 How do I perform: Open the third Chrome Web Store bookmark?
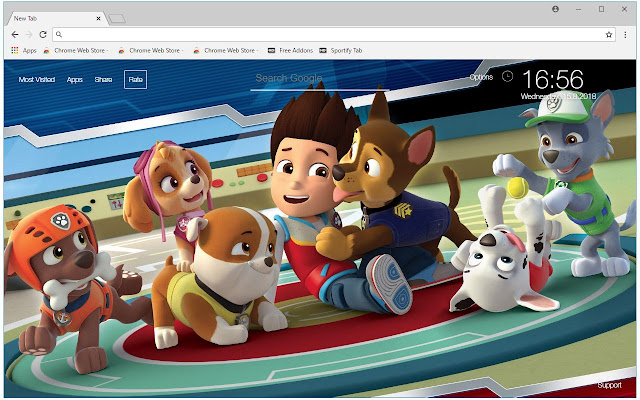225,50
